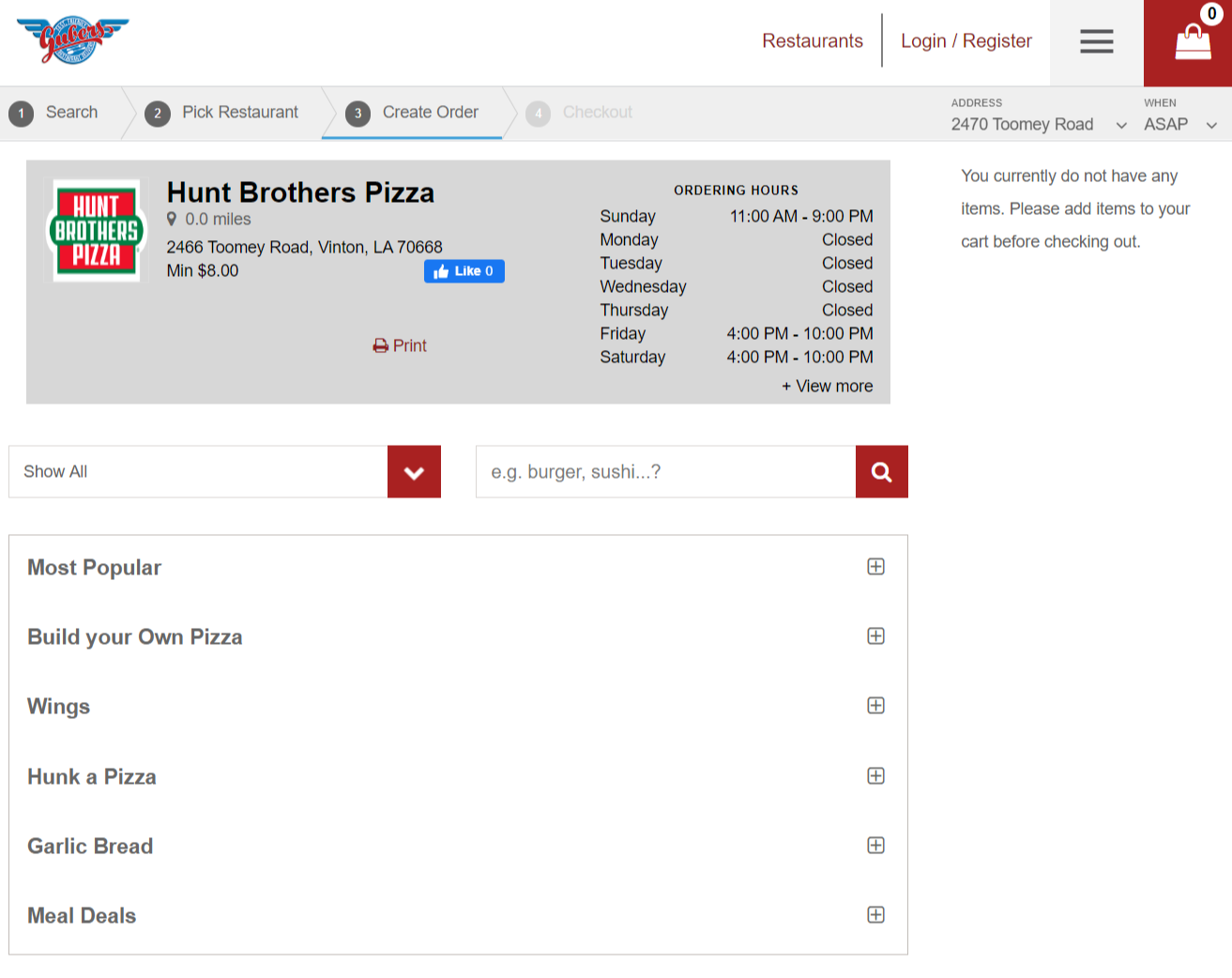
Task: Click the Facebook Like thumbs-up button
Action: click(464, 271)
